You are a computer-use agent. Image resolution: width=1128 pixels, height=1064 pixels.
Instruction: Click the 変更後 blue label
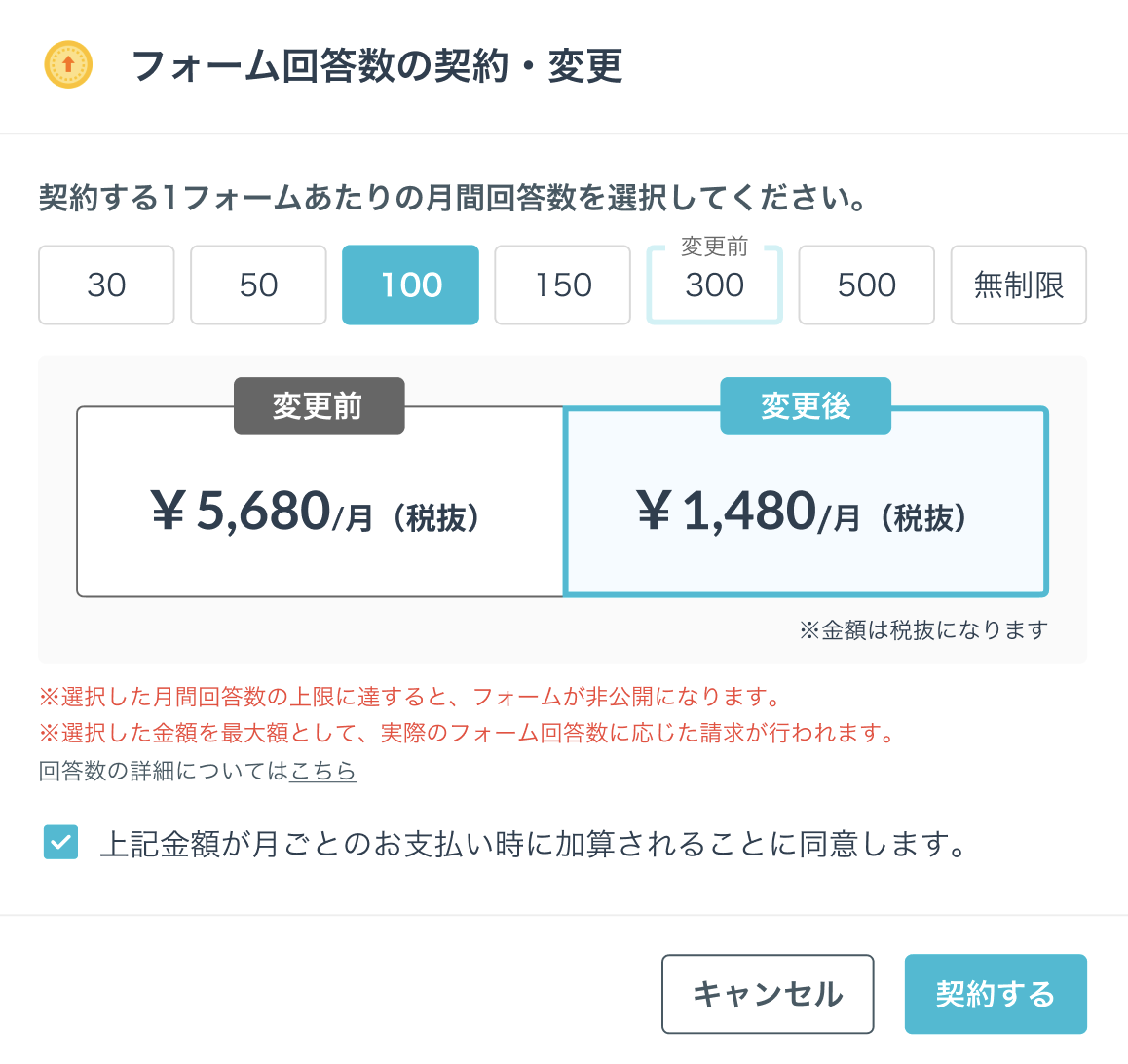(806, 405)
